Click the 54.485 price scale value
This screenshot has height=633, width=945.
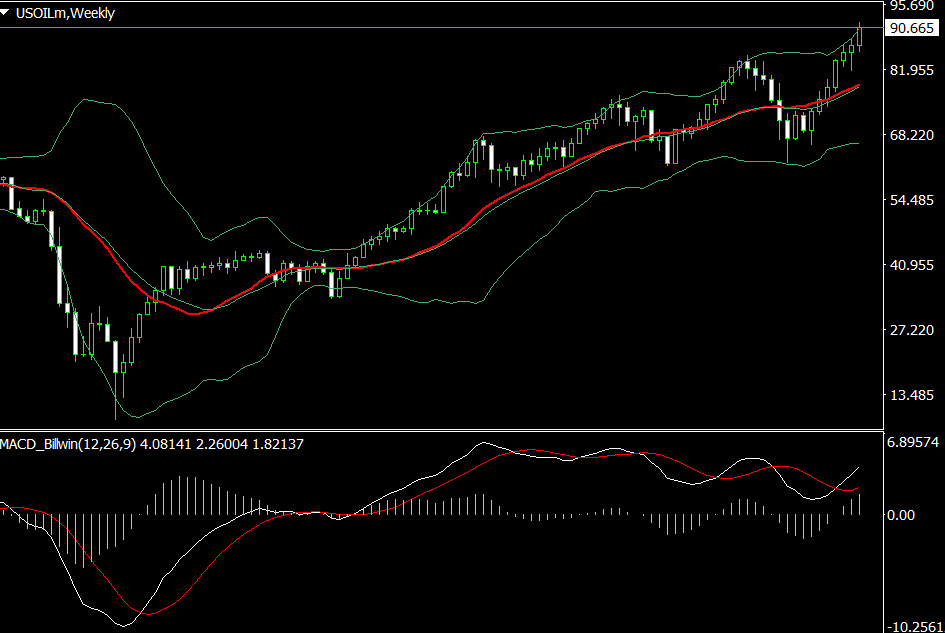coord(912,200)
